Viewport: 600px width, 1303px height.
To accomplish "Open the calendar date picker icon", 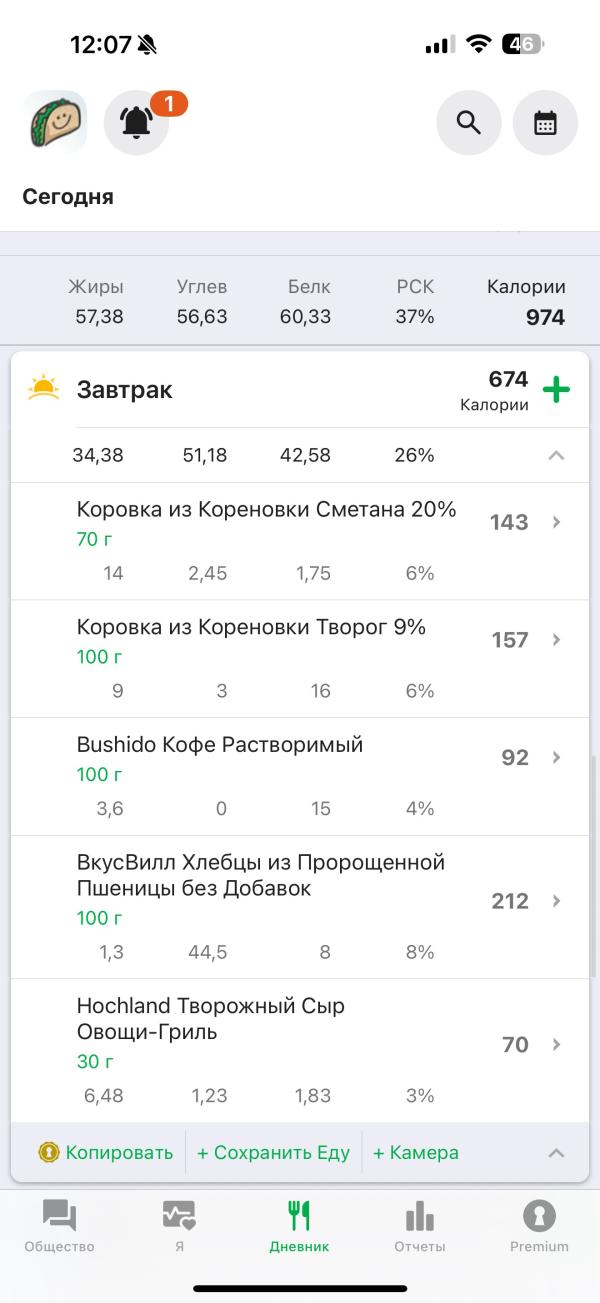I will tap(545, 122).
